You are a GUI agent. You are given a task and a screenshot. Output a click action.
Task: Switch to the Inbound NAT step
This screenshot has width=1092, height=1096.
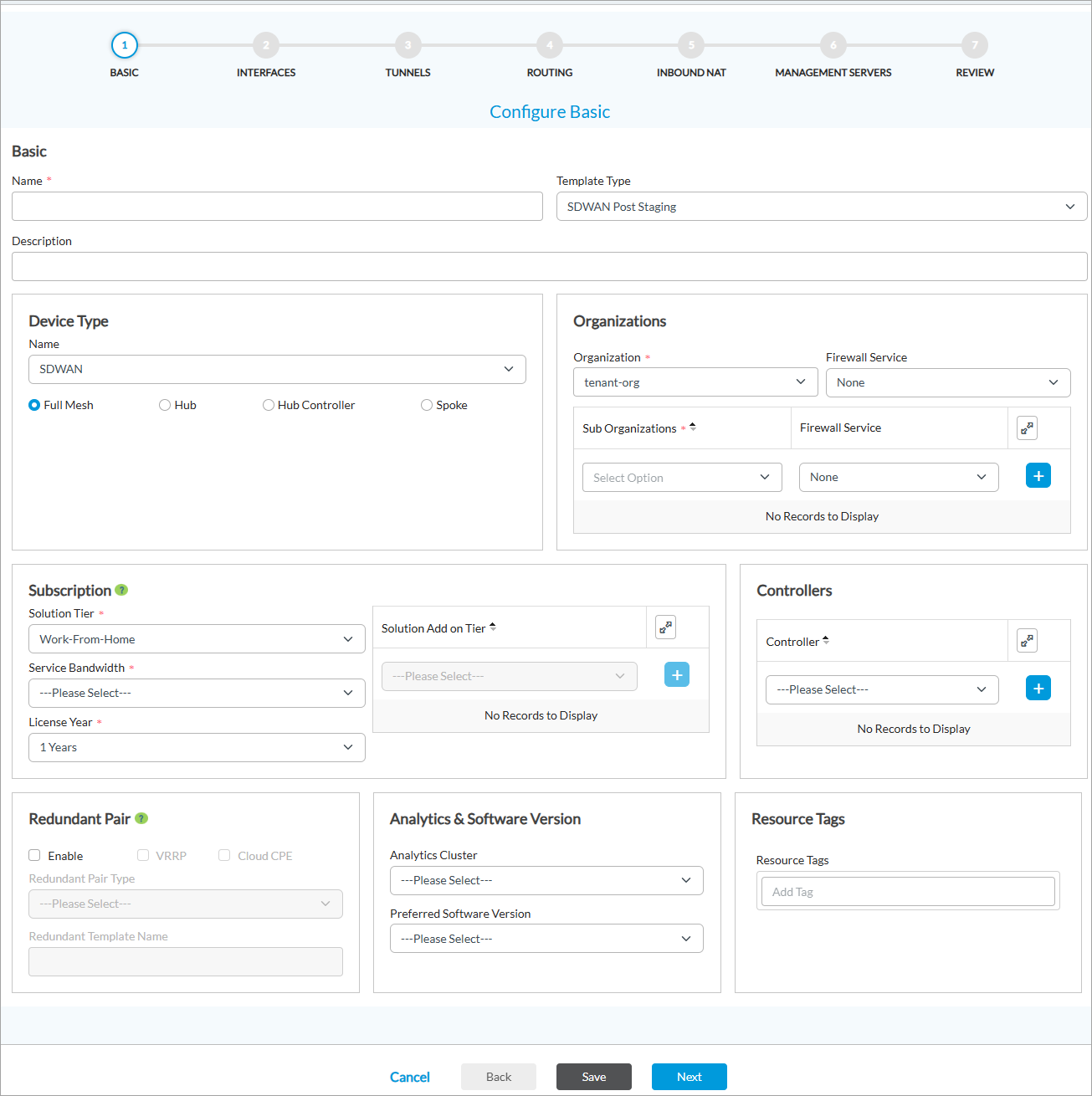691,45
